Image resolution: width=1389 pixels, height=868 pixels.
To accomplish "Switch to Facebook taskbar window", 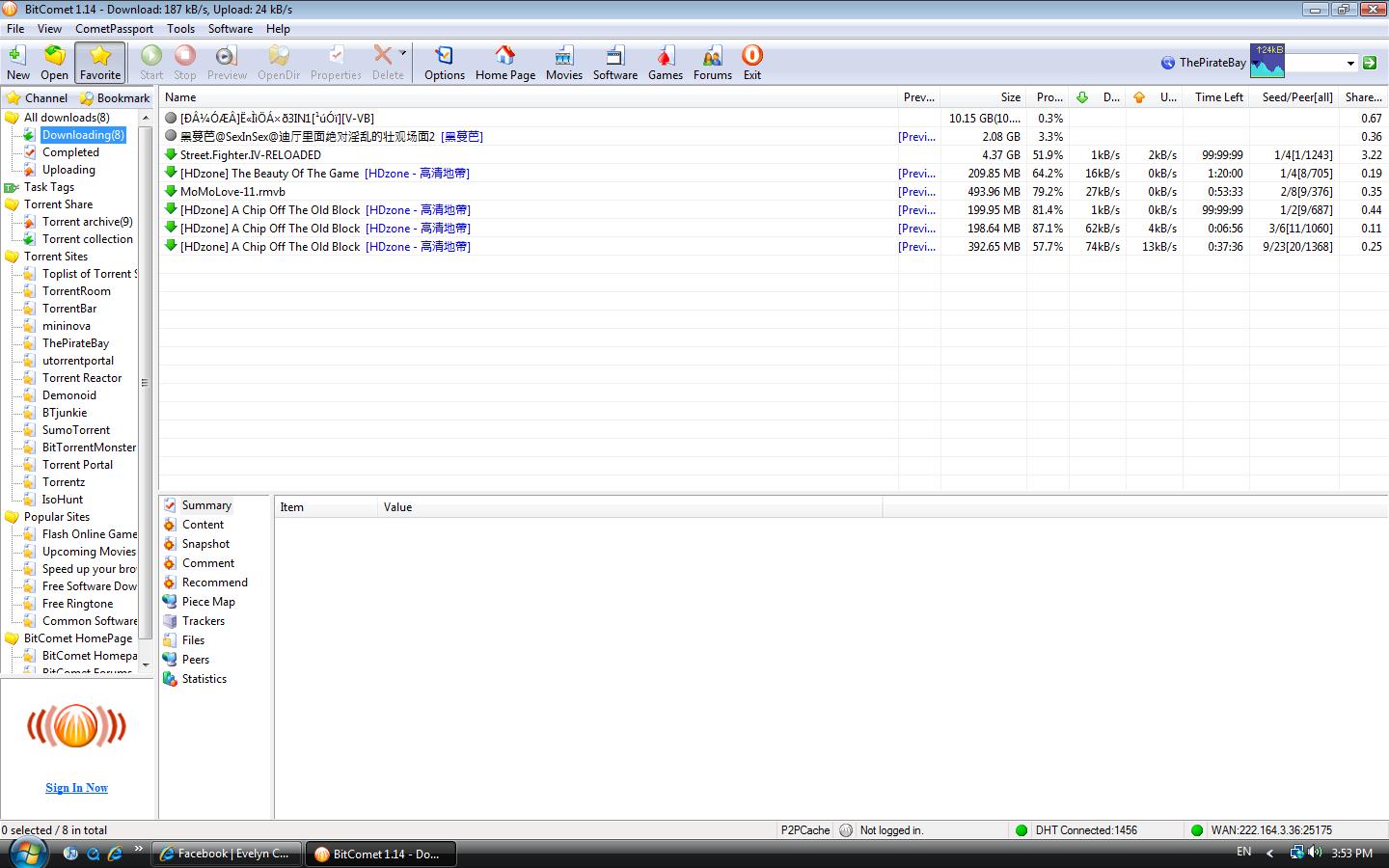I will click(x=226, y=854).
